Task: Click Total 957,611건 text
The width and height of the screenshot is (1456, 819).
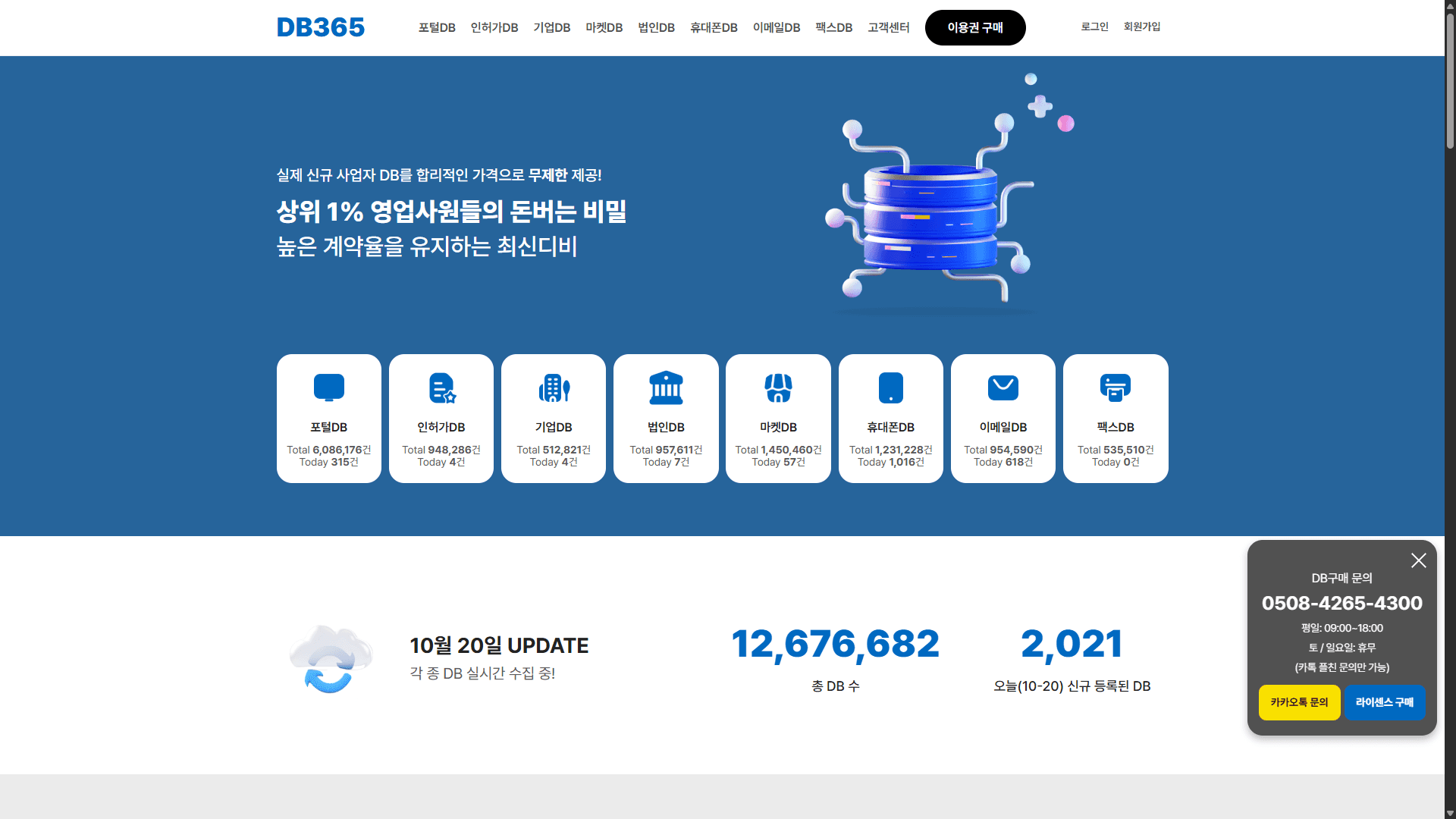Action: (666, 450)
